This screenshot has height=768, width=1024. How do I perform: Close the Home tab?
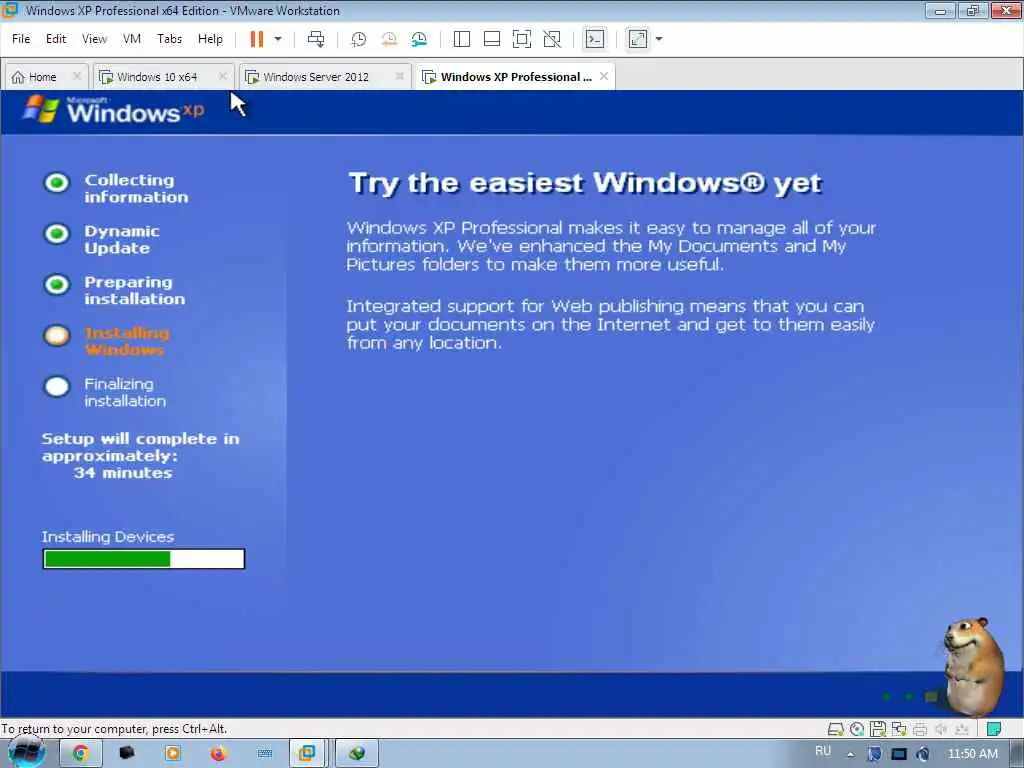(x=76, y=76)
